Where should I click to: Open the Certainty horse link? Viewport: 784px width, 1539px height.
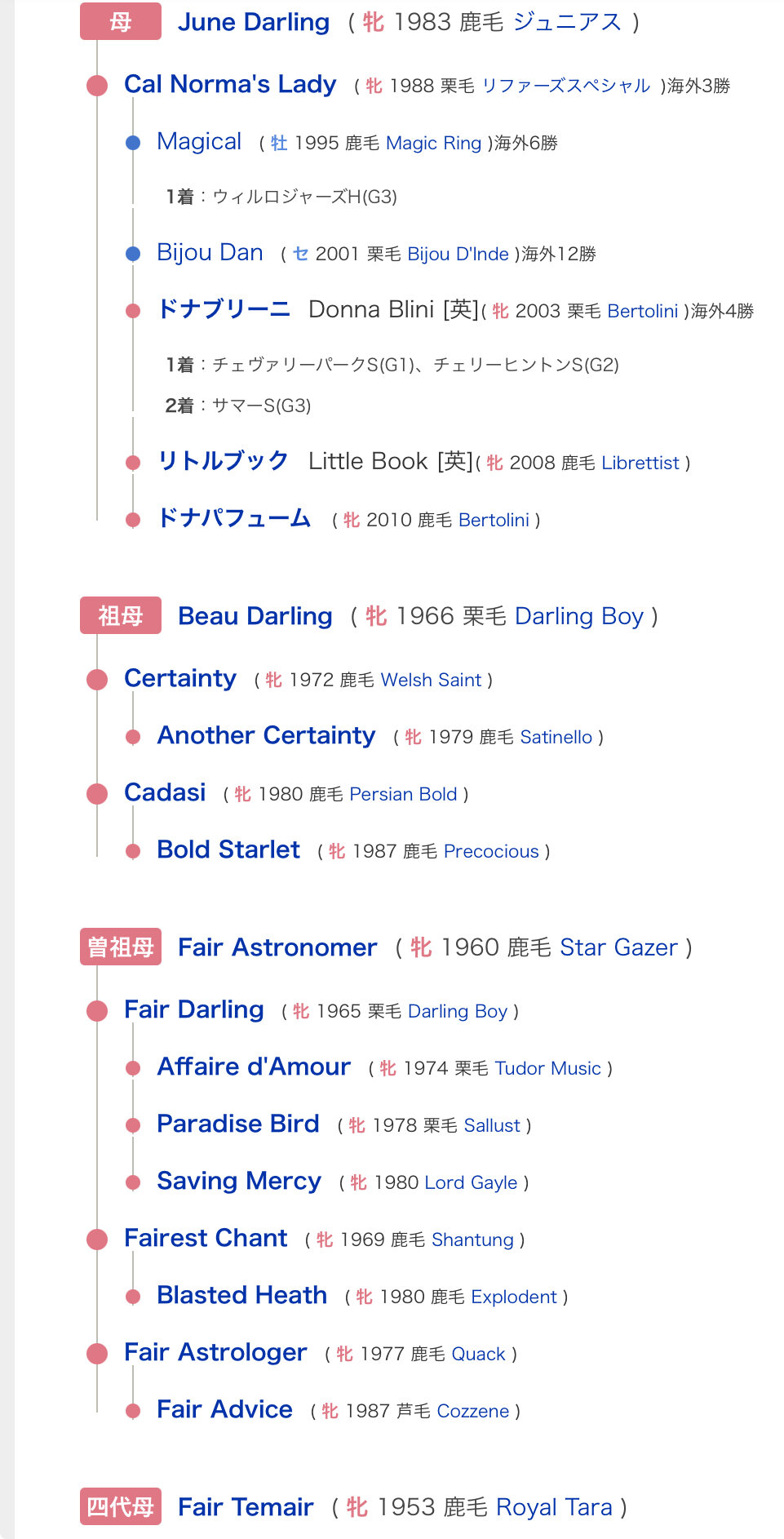point(180,678)
